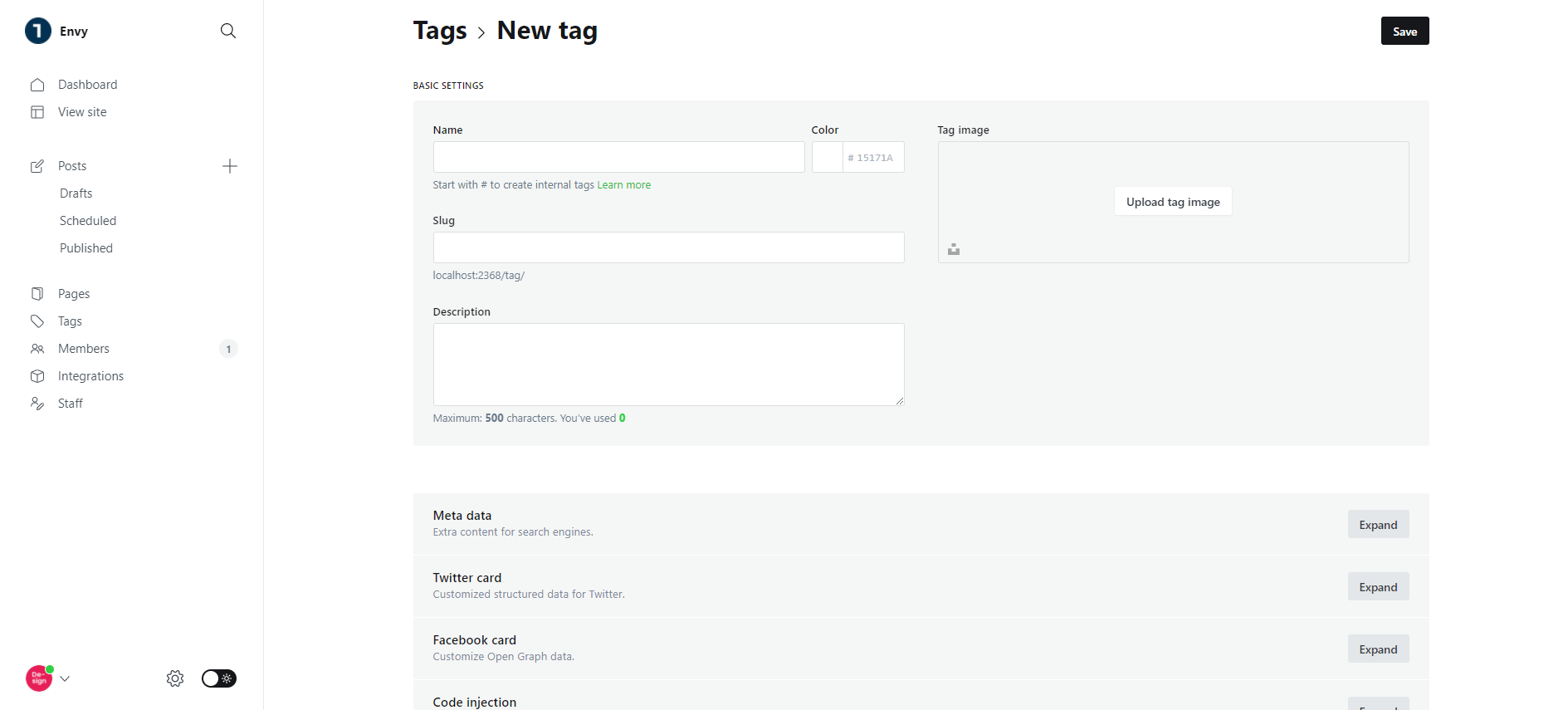1568x710 pixels.
Task: Click the View site layout icon
Action: tap(37, 112)
